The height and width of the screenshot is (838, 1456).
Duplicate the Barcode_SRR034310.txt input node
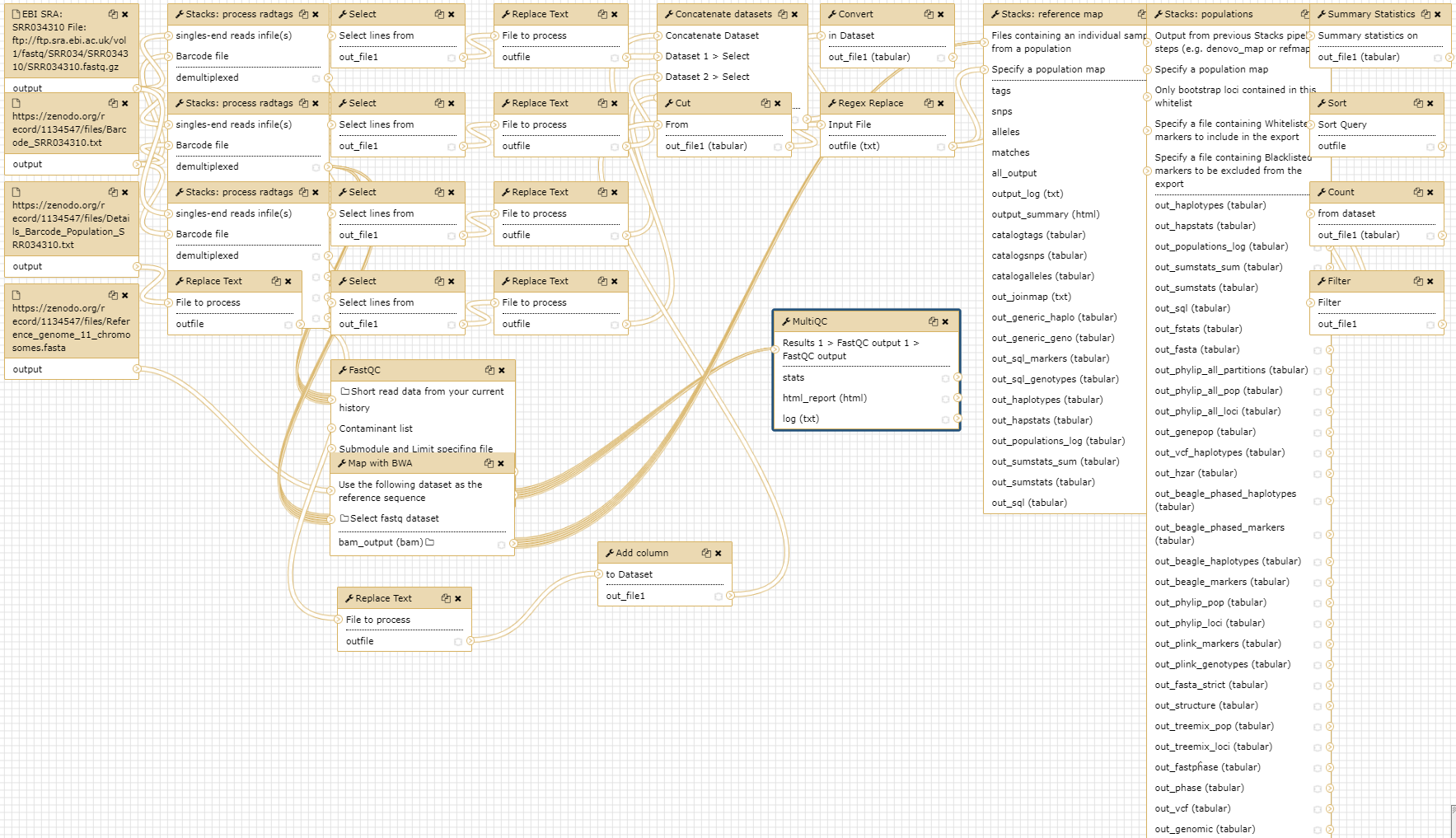pos(113,103)
